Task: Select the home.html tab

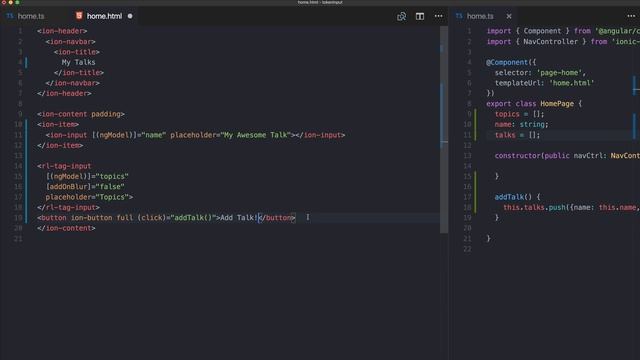Action: 104,16
